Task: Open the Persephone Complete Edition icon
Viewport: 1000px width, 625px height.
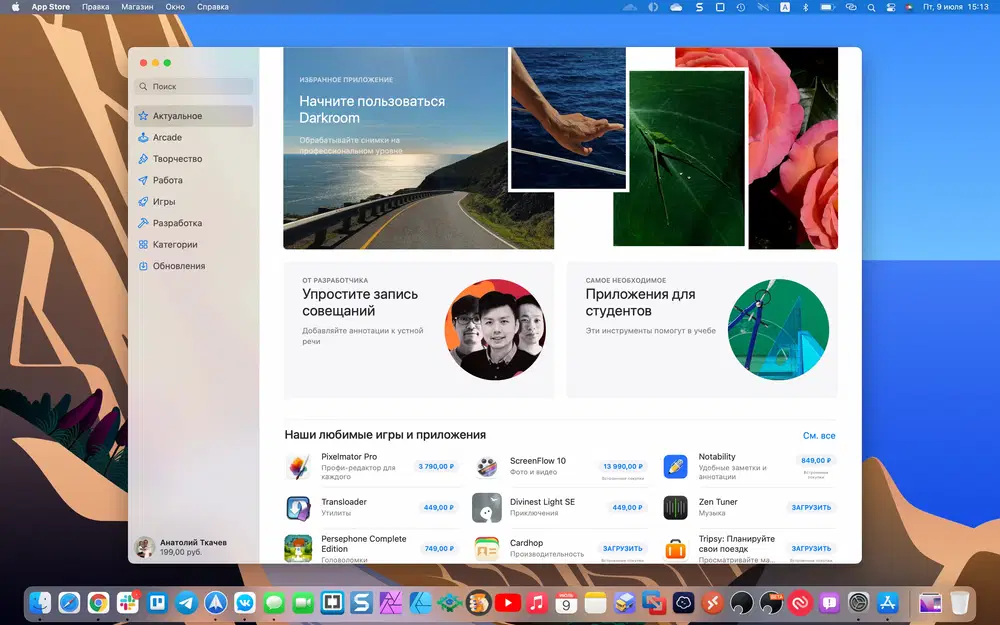Action: pyautogui.click(x=298, y=548)
